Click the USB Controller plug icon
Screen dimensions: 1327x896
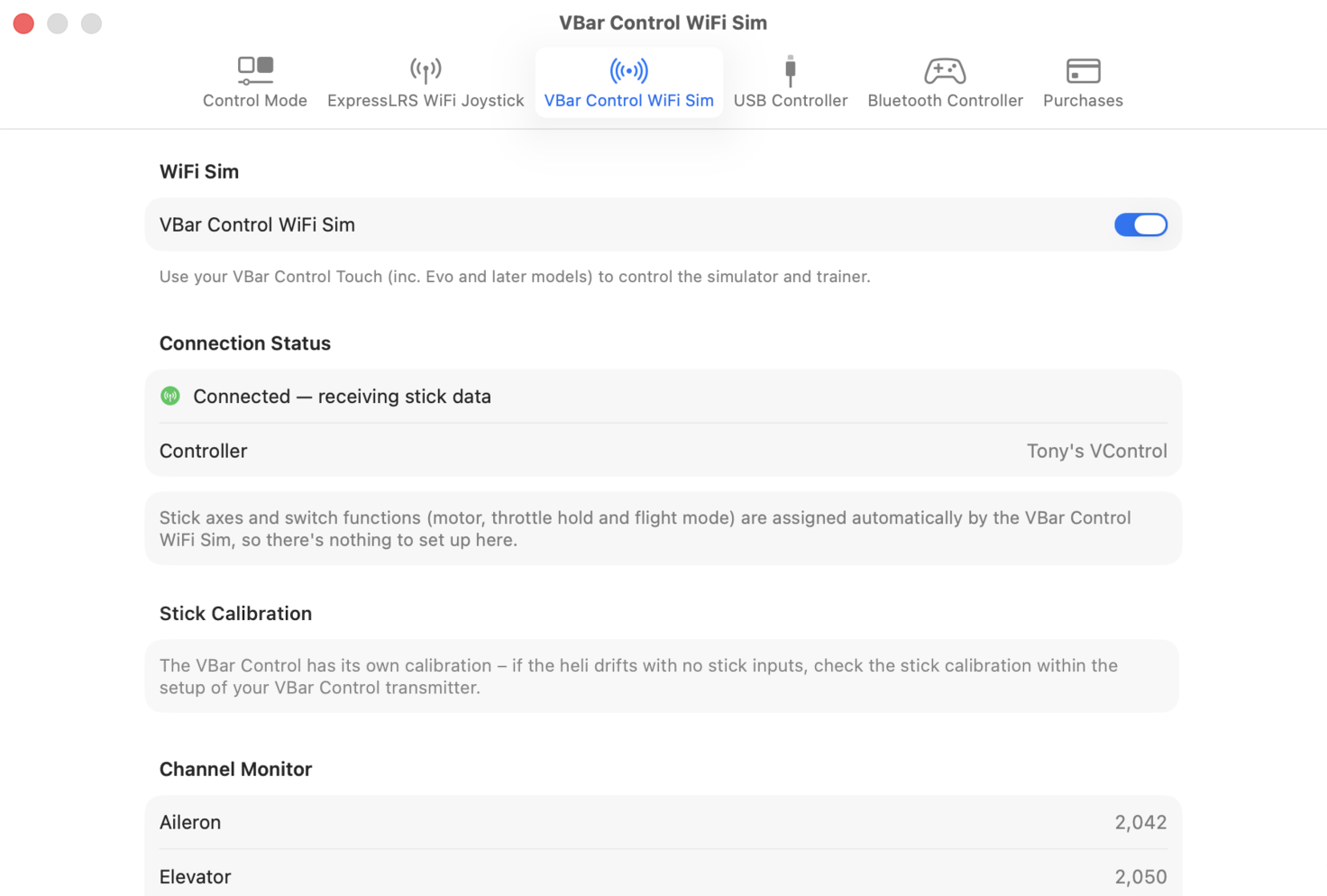click(x=791, y=70)
